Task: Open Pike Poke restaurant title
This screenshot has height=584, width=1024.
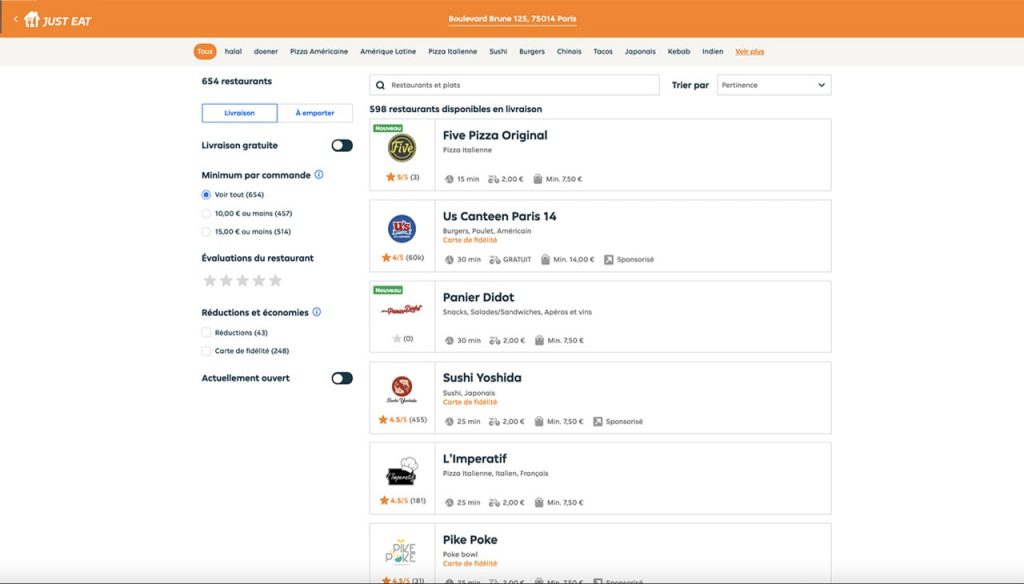Action: (470, 540)
